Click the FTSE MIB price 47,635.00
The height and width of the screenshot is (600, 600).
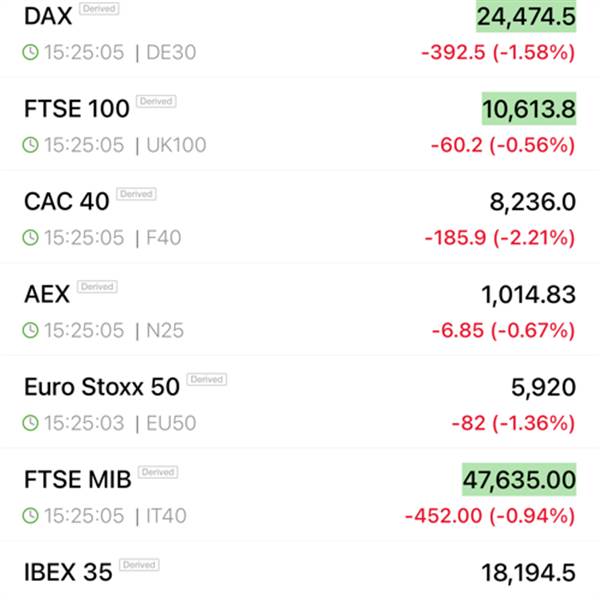[x=518, y=479]
